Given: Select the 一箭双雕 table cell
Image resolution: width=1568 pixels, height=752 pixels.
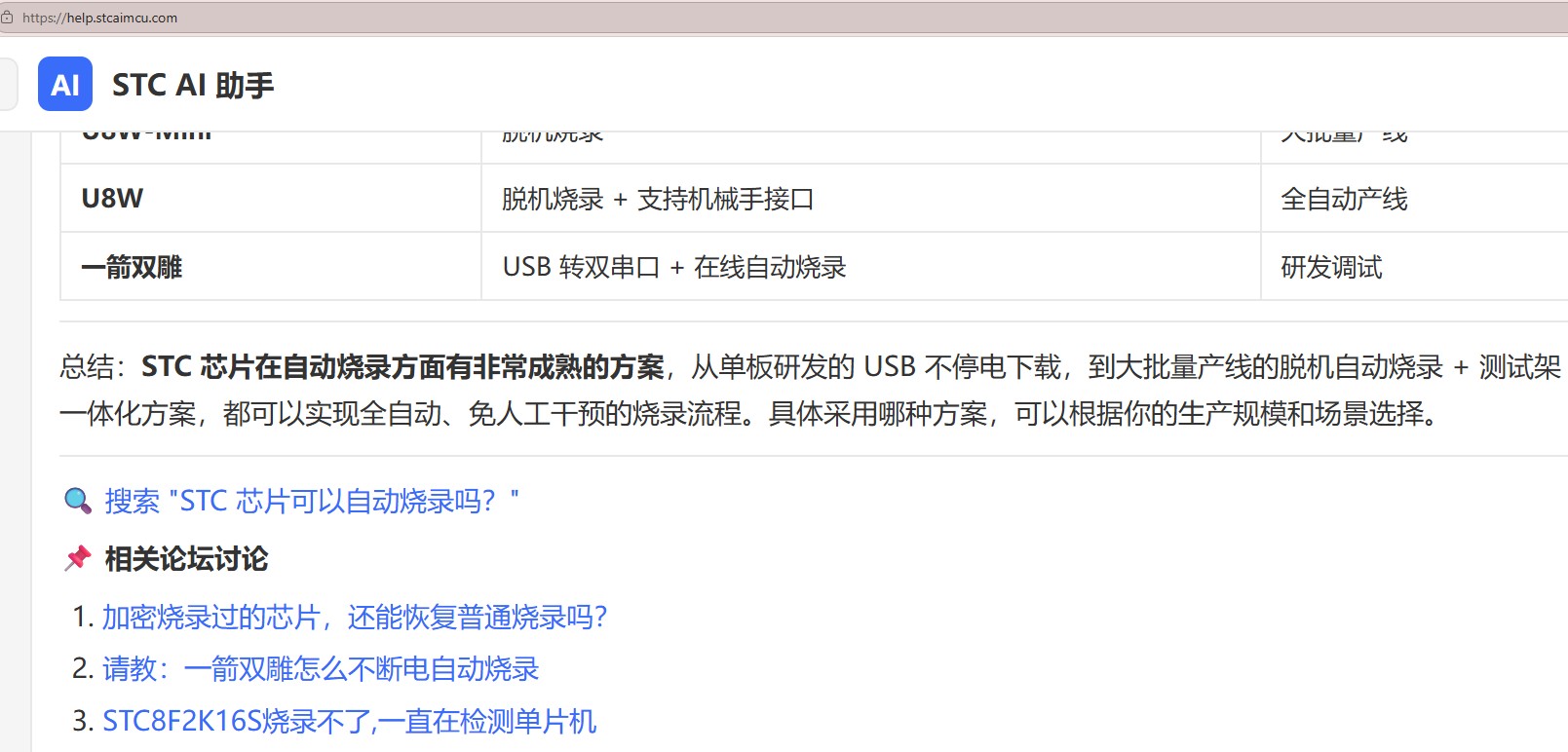Looking at the screenshot, I should (x=271, y=266).
